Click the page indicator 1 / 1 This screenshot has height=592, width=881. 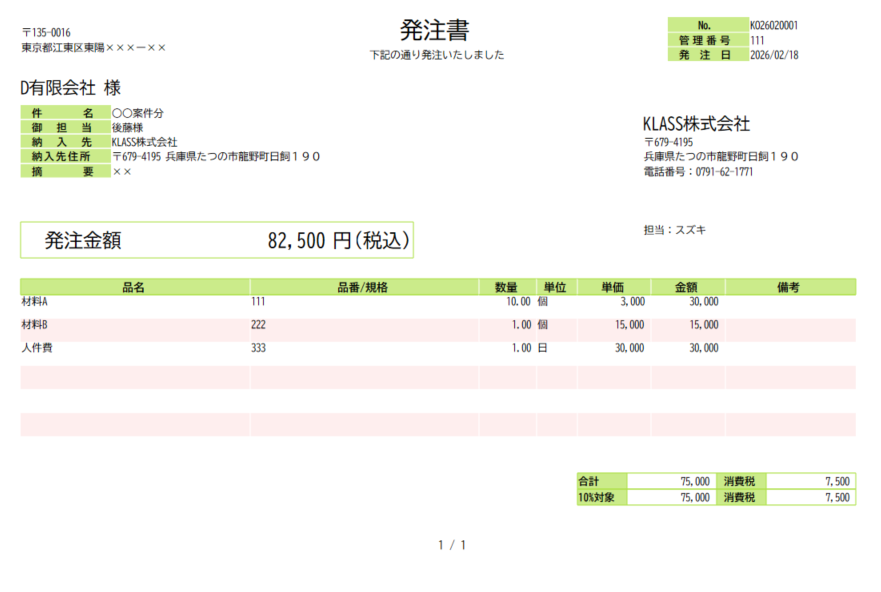click(452, 545)
